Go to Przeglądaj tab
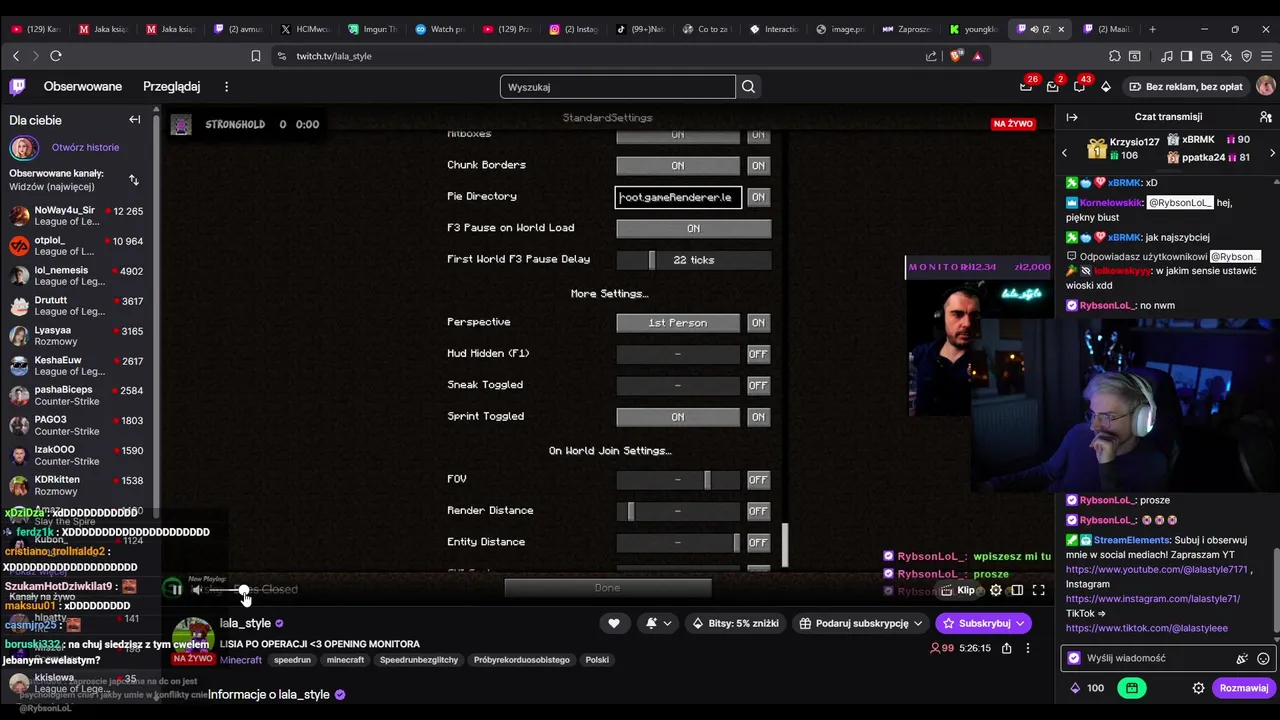 click(x=172, y=87)
